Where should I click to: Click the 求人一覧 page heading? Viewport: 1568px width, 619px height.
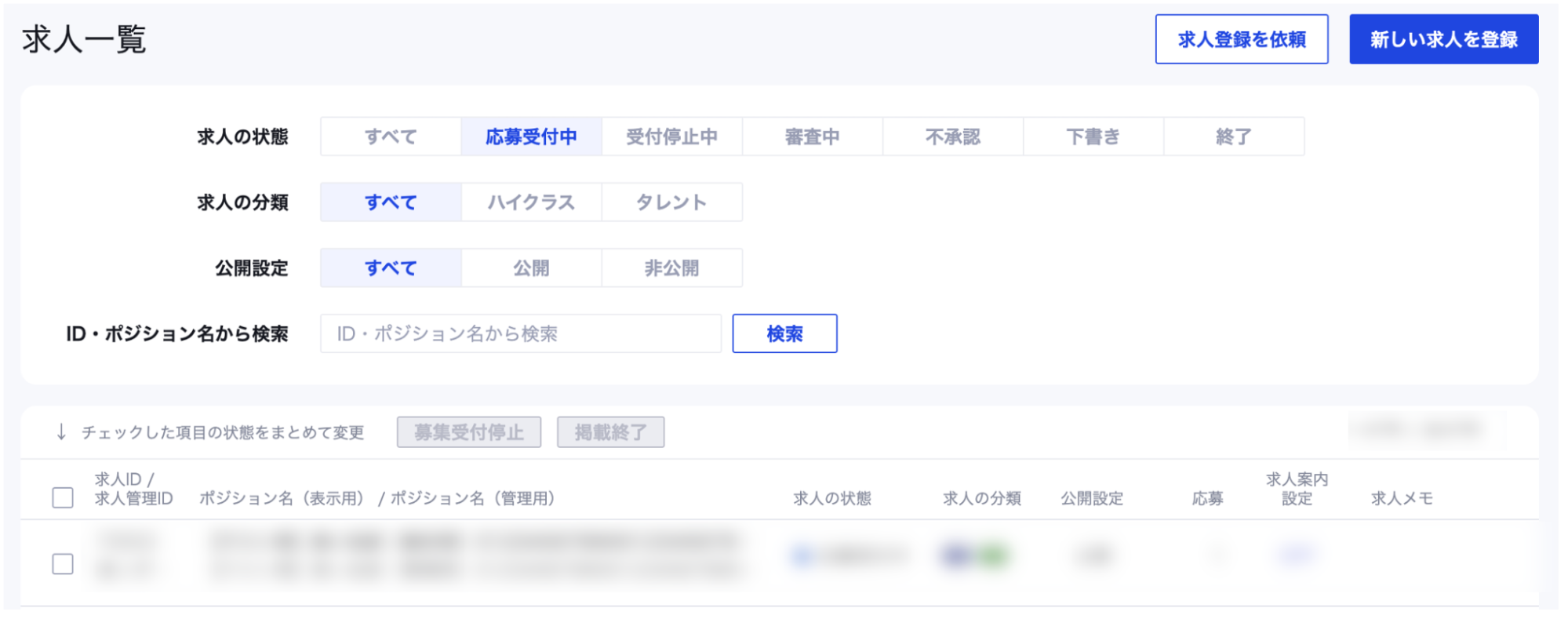(84, 39)
